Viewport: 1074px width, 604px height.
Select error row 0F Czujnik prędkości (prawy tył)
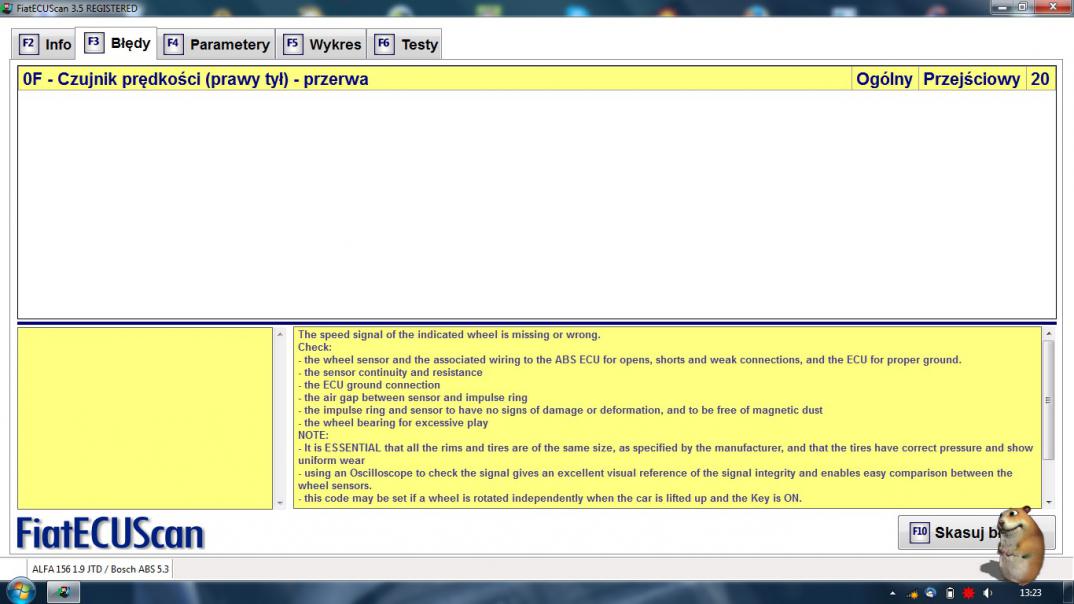coord(537,79)
